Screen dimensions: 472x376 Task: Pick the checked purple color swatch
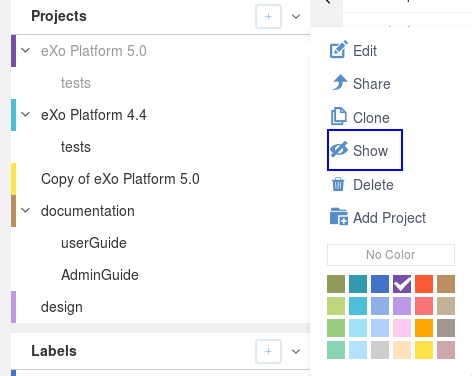(402, 284)
